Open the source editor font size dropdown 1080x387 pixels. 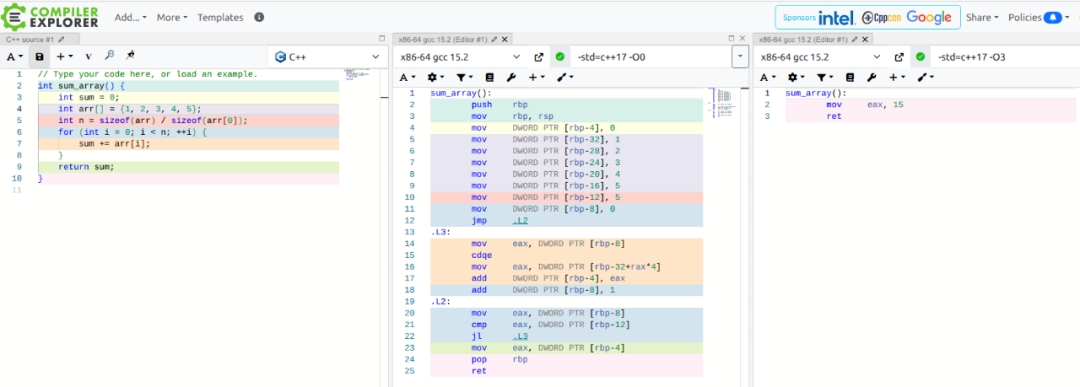click(x=15, y=56)
